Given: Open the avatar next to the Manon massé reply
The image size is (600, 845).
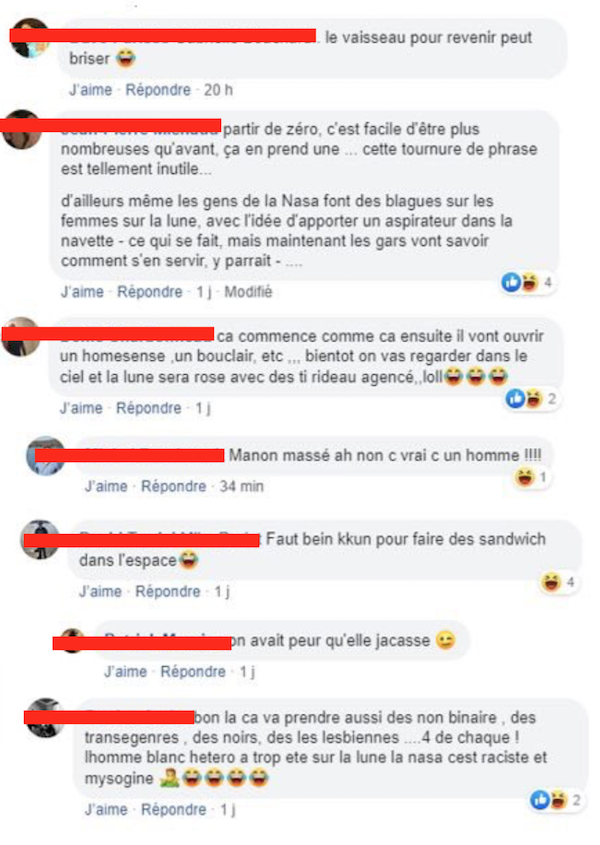Looking at the screenshot, I should 46,456.
